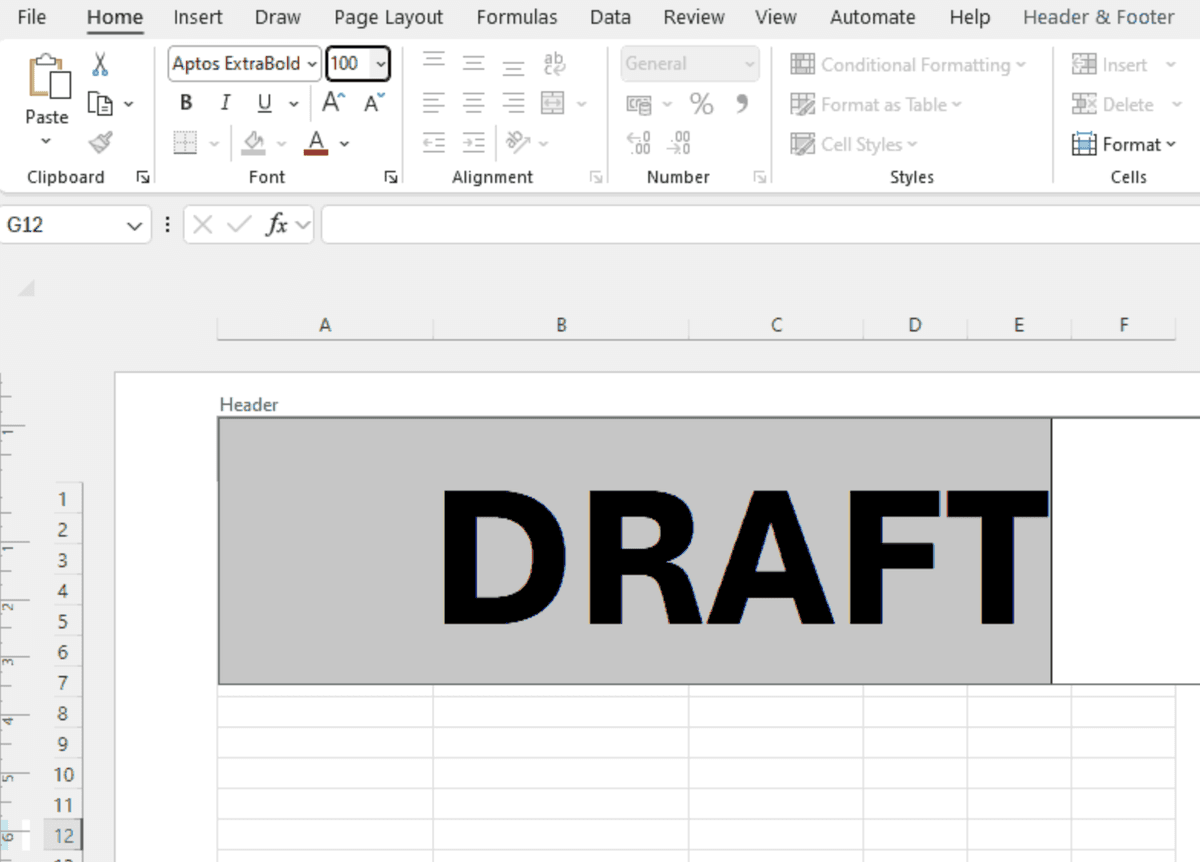Screen dimensions: 1200x862
Task: Apply bold formatting from the Font group
Action: (x=185, y=102)
